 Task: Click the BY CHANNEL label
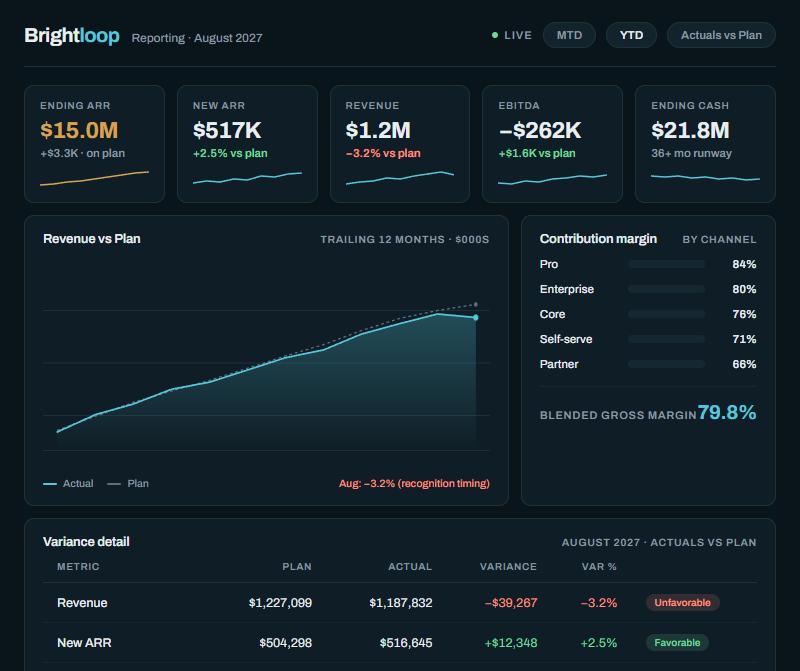pyautogui.click(x=719, y=239)
